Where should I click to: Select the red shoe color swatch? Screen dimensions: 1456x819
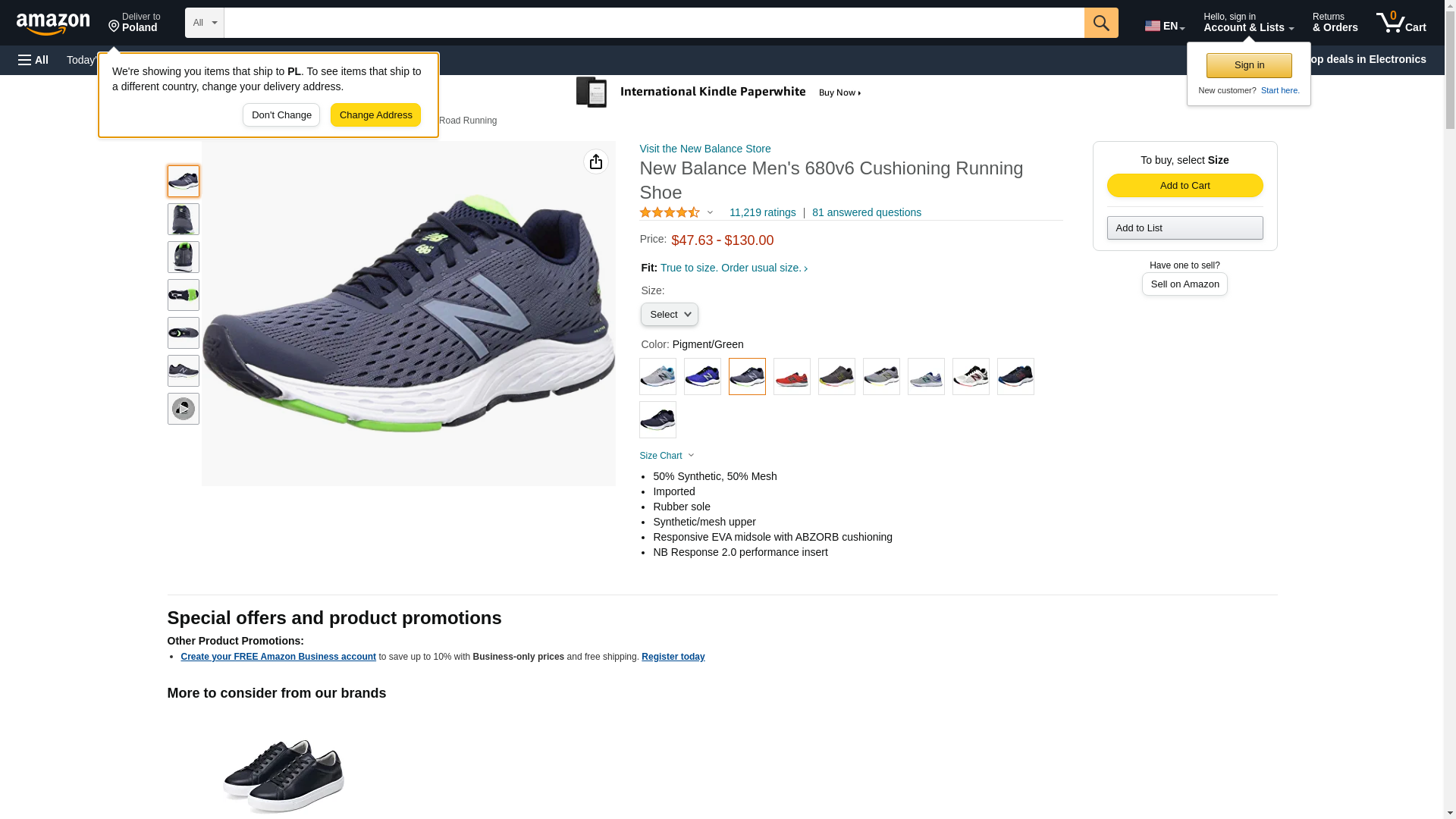792,376
